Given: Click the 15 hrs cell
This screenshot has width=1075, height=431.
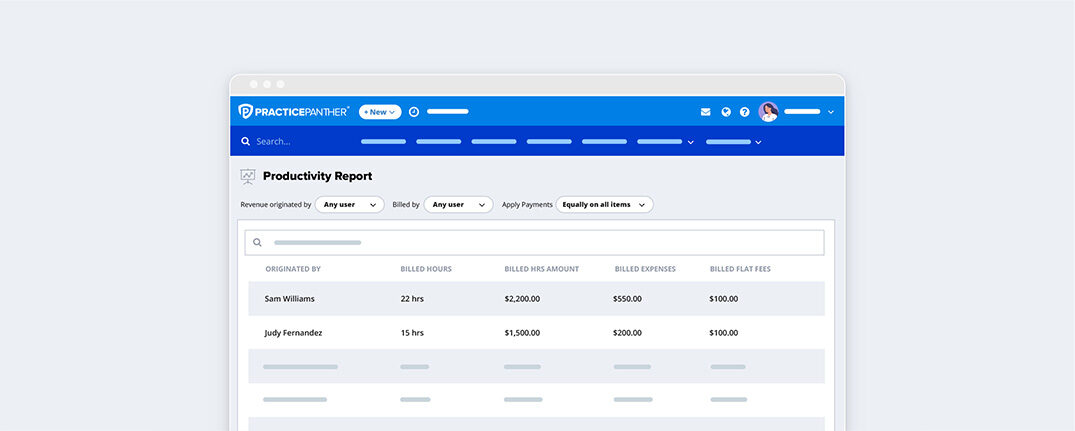Looking at the screenshot, I should (412, 333).
